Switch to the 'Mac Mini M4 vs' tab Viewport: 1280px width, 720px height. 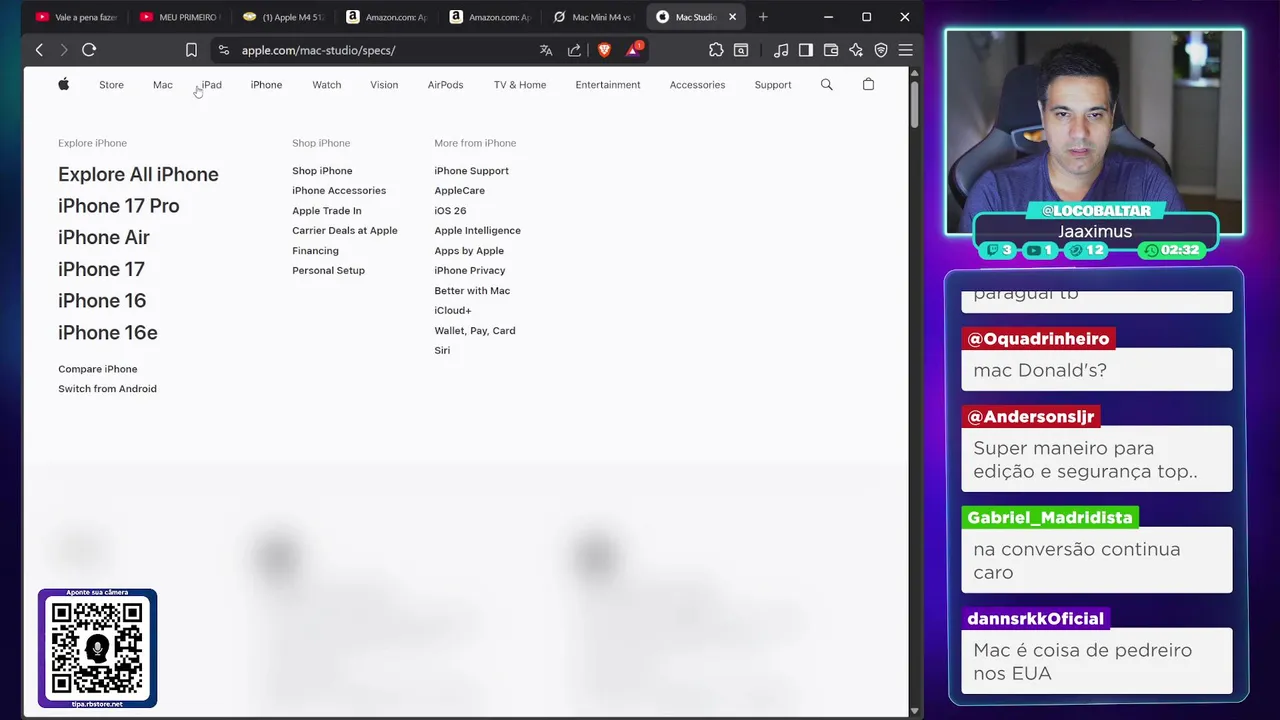pos(593,17)
